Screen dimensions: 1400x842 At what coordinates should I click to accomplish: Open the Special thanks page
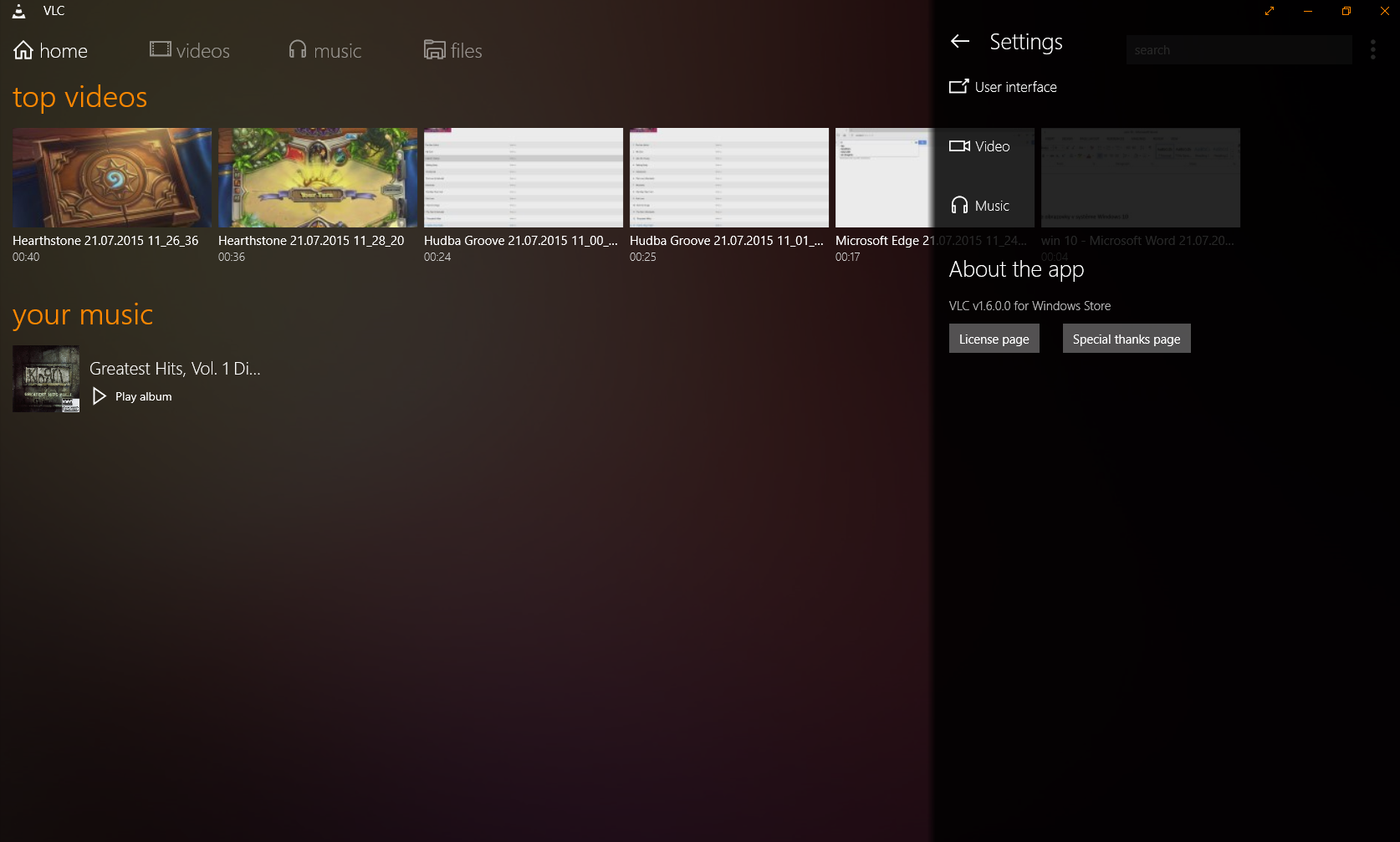coord(1127,339)
